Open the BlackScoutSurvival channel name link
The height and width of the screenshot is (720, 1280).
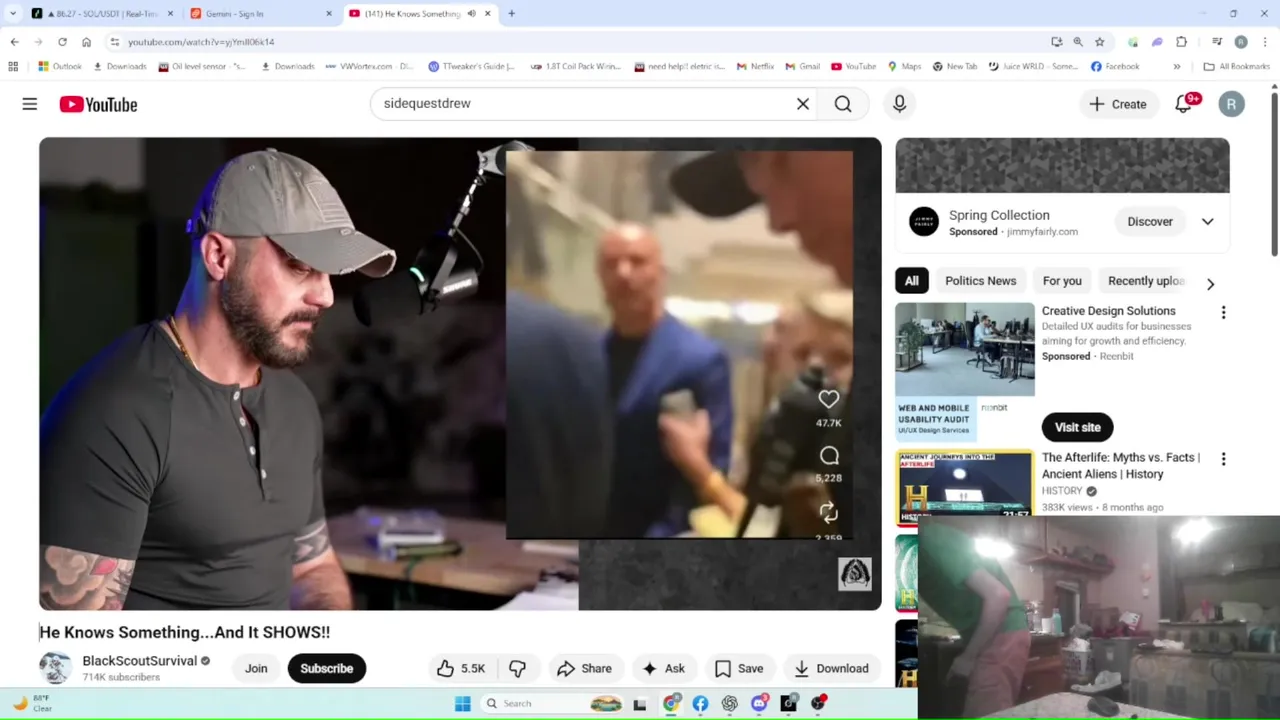click(139, 661)
